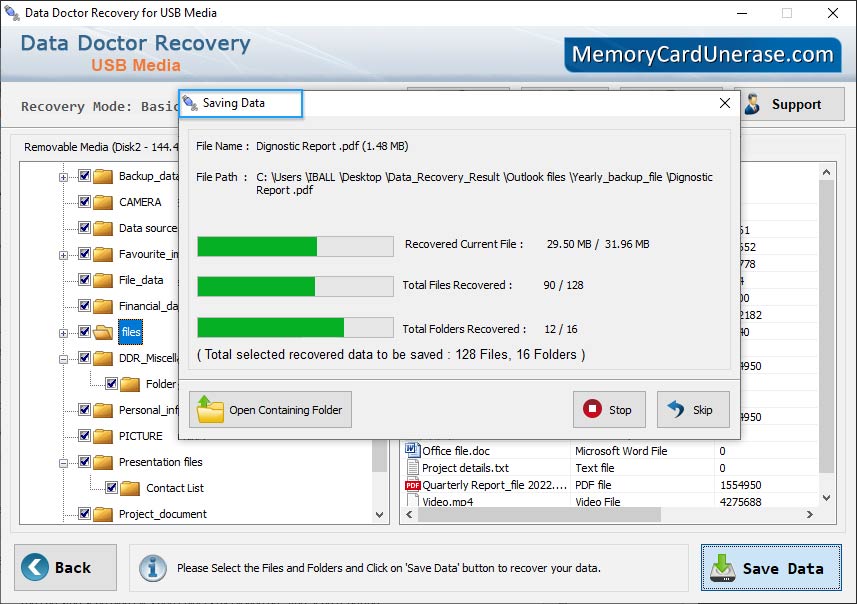Toggle the PICTURE folder checkbox
Screen dimensions: 857x604
pyautogui.click(x=84, y=436)
